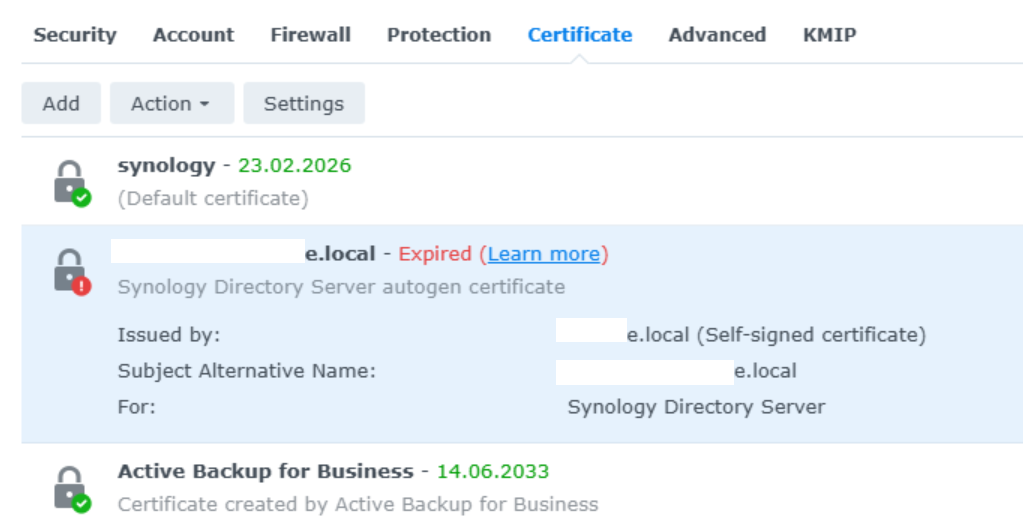The image size is (1023, 525).
Task: Click the synology expiry date 23.02.2026
Action: [x=294, y=165]
